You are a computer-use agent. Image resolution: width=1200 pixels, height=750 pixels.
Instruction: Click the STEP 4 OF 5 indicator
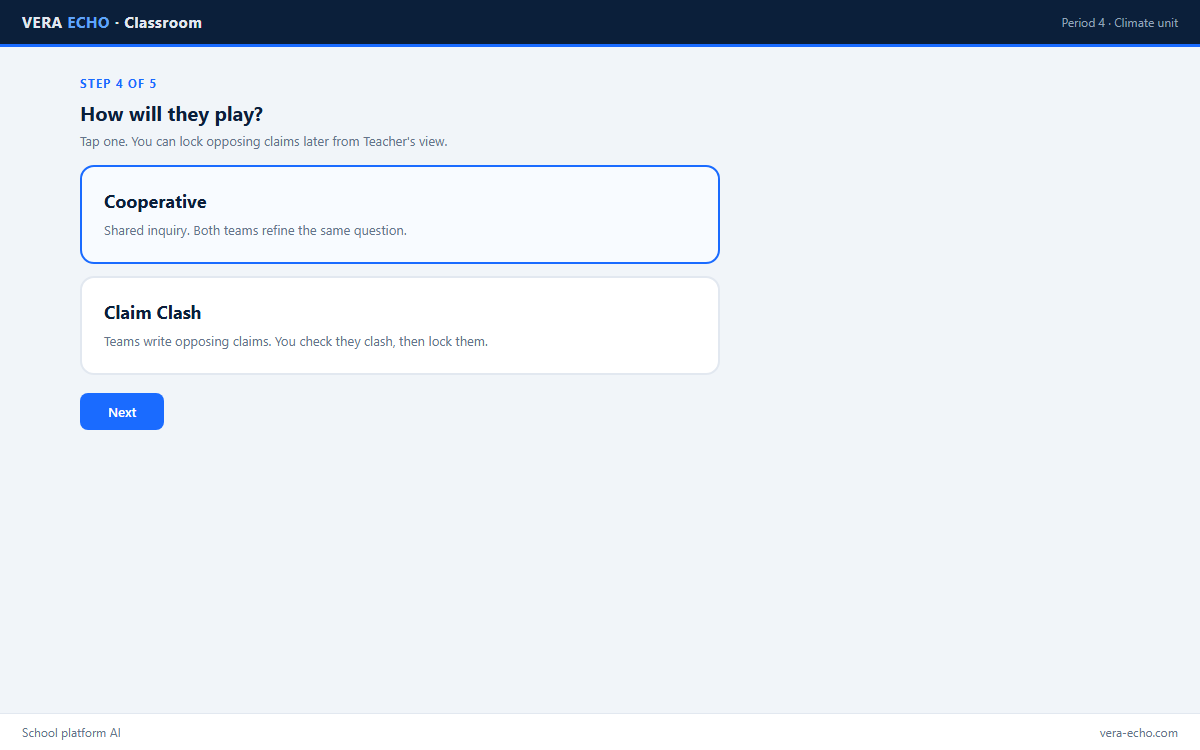tap(118, 84)
